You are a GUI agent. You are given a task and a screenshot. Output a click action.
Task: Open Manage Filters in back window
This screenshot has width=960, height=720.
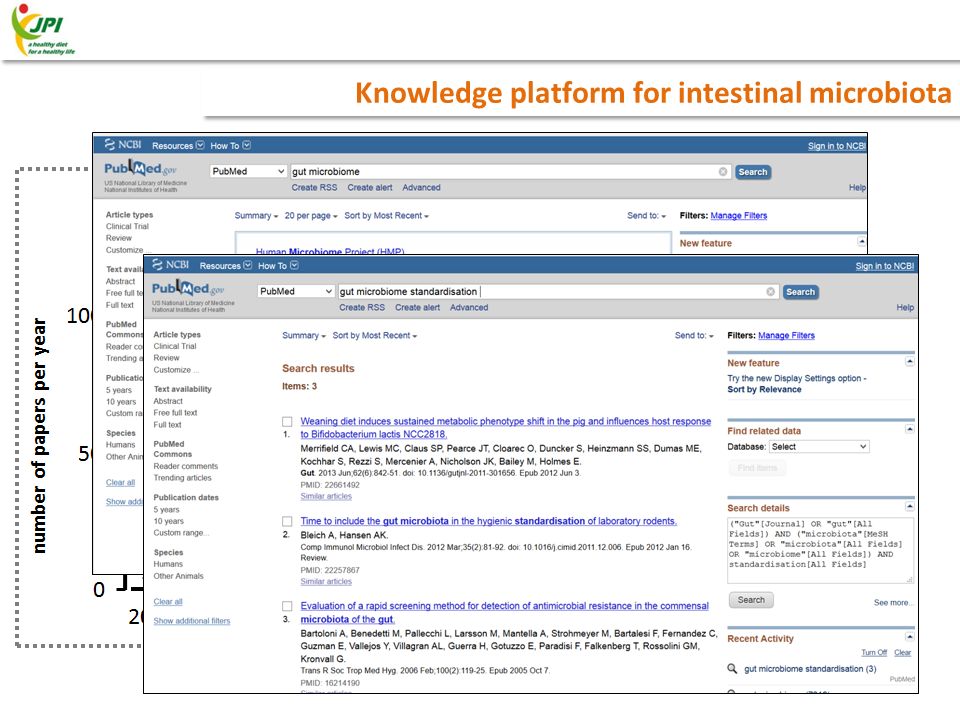click(x=738, y=216)
